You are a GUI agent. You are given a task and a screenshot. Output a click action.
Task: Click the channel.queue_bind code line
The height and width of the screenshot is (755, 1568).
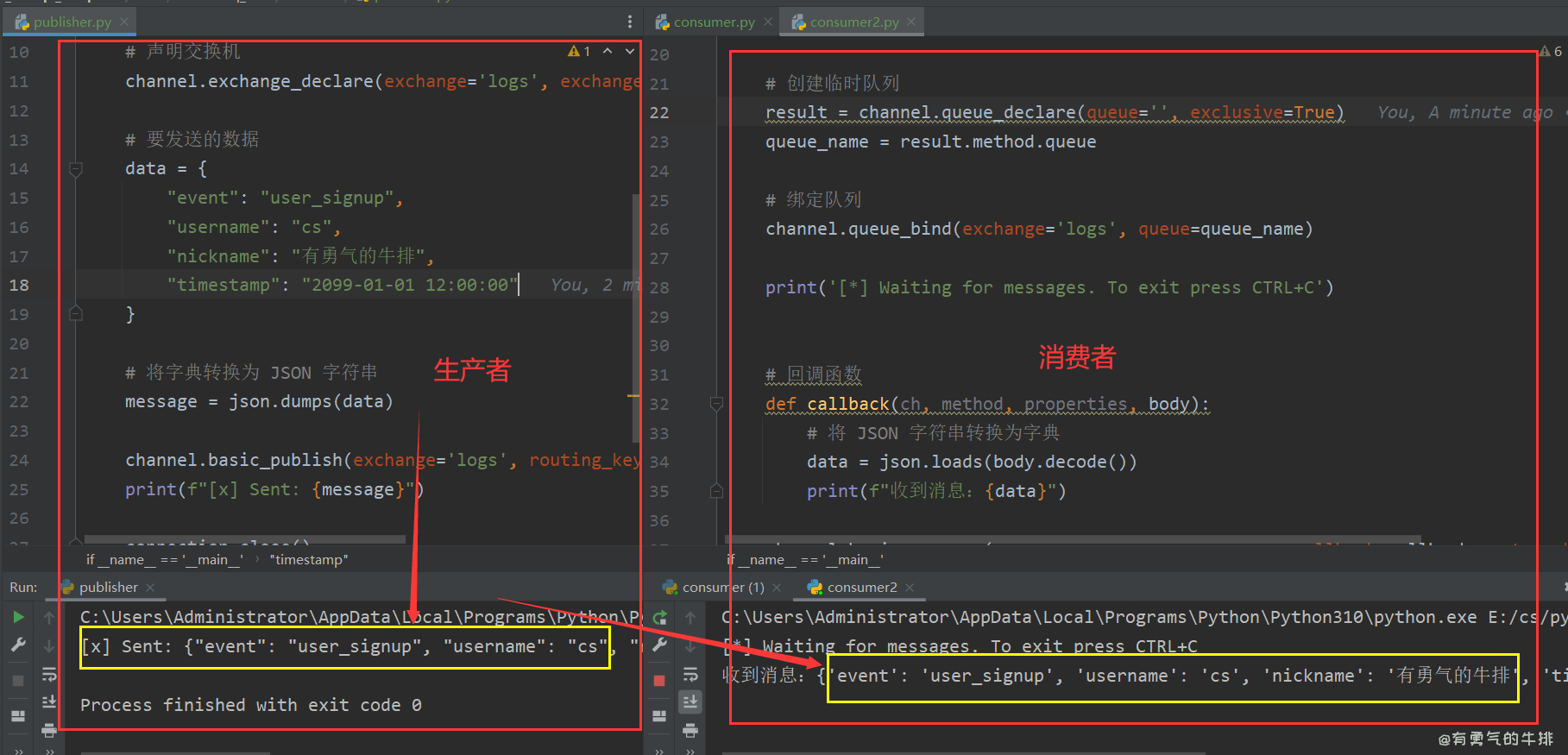(x=1039, y=229)
